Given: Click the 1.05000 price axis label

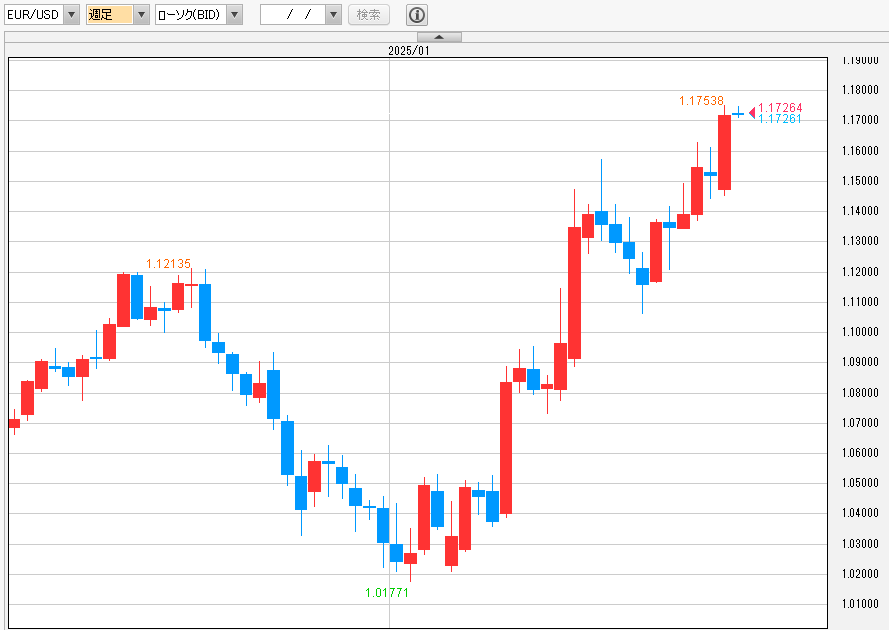Looking at the screenshot, I should point(860,483).
